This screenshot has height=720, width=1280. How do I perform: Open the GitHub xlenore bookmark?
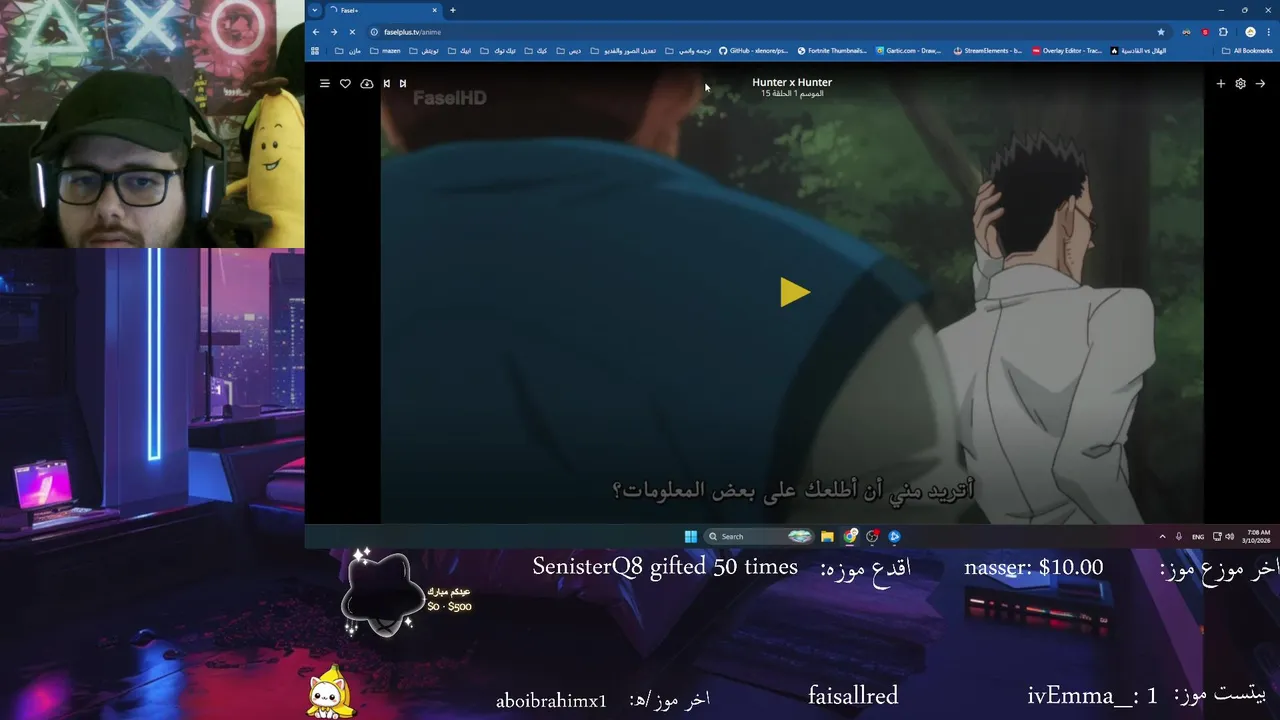tap(754, 50)
